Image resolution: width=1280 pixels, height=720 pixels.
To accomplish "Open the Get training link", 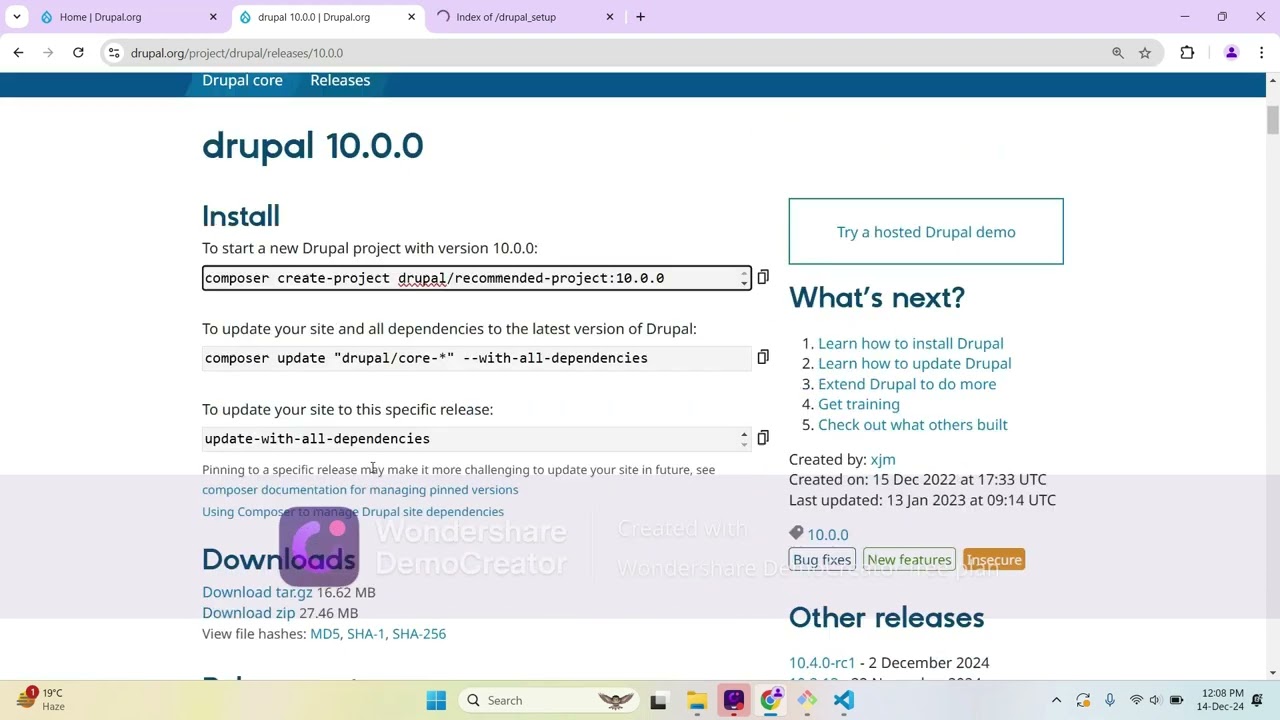I will pos(859,404).
